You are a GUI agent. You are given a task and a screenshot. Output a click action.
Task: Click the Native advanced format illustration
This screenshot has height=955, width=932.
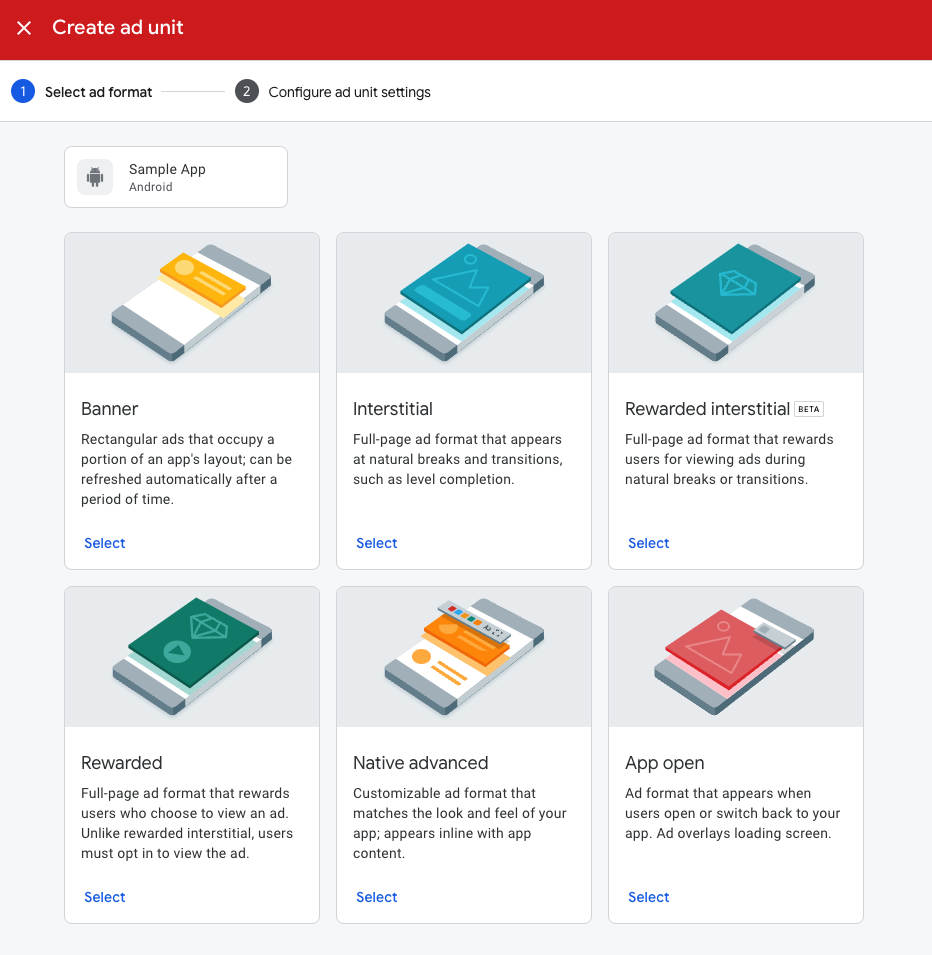click(x=463, y=656)
